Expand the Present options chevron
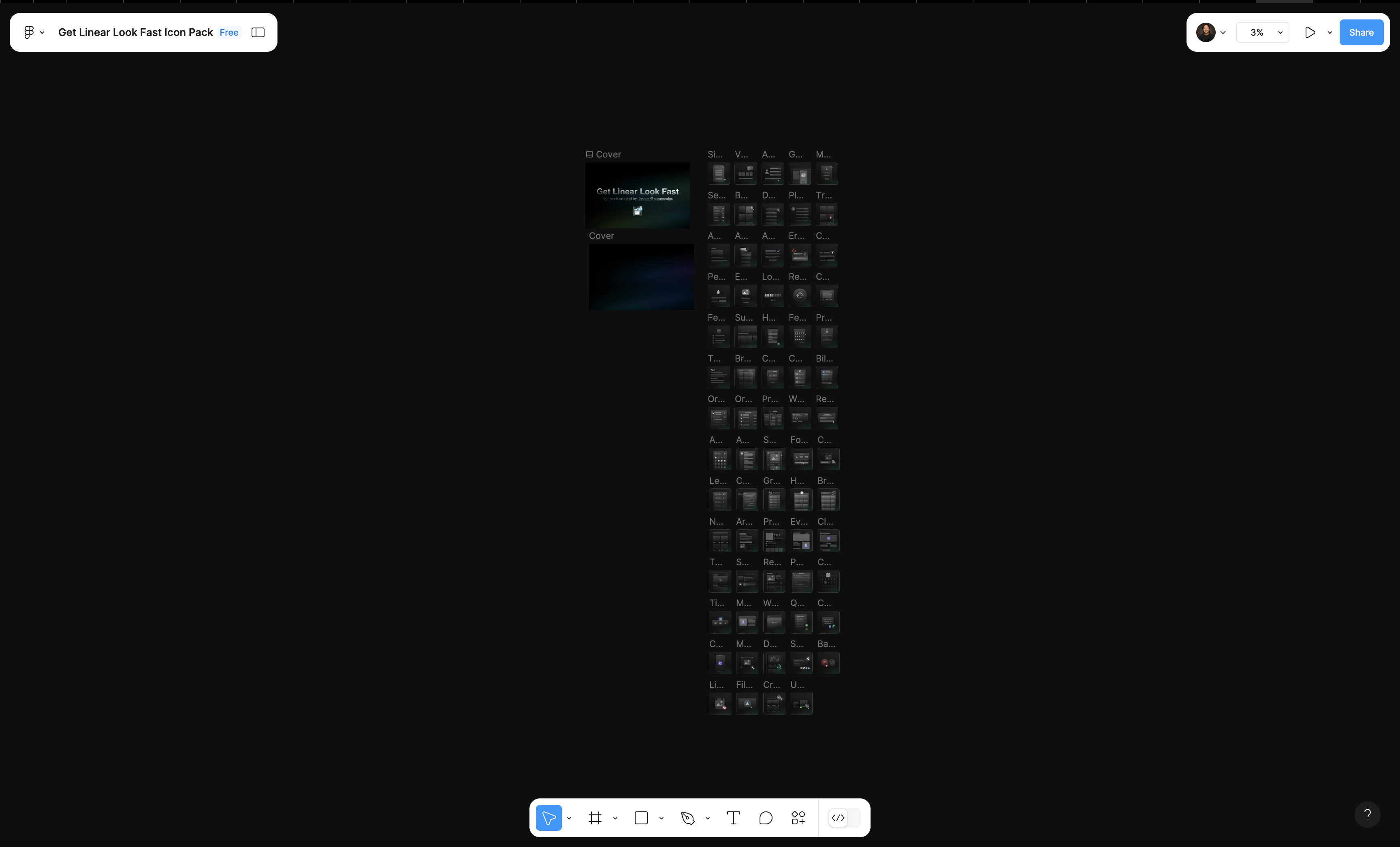The width and height of the screenshot is (1400, 847). tap(1330, 32)
